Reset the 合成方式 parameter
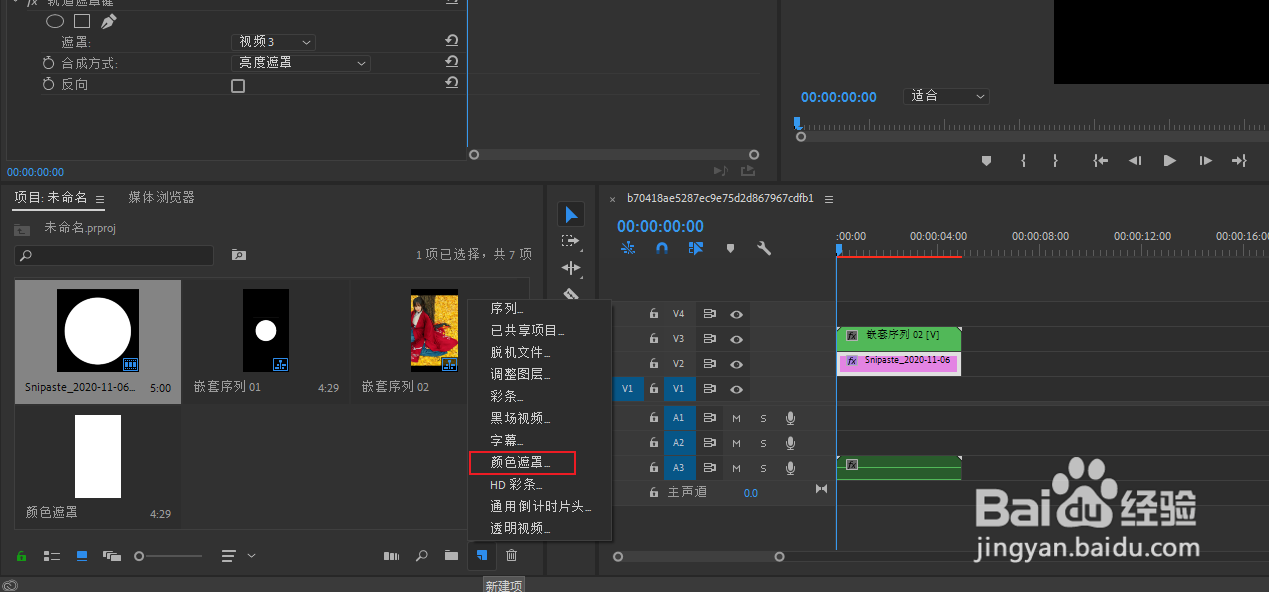Viewport: 1269px width, 592px height. click(452, 62)
